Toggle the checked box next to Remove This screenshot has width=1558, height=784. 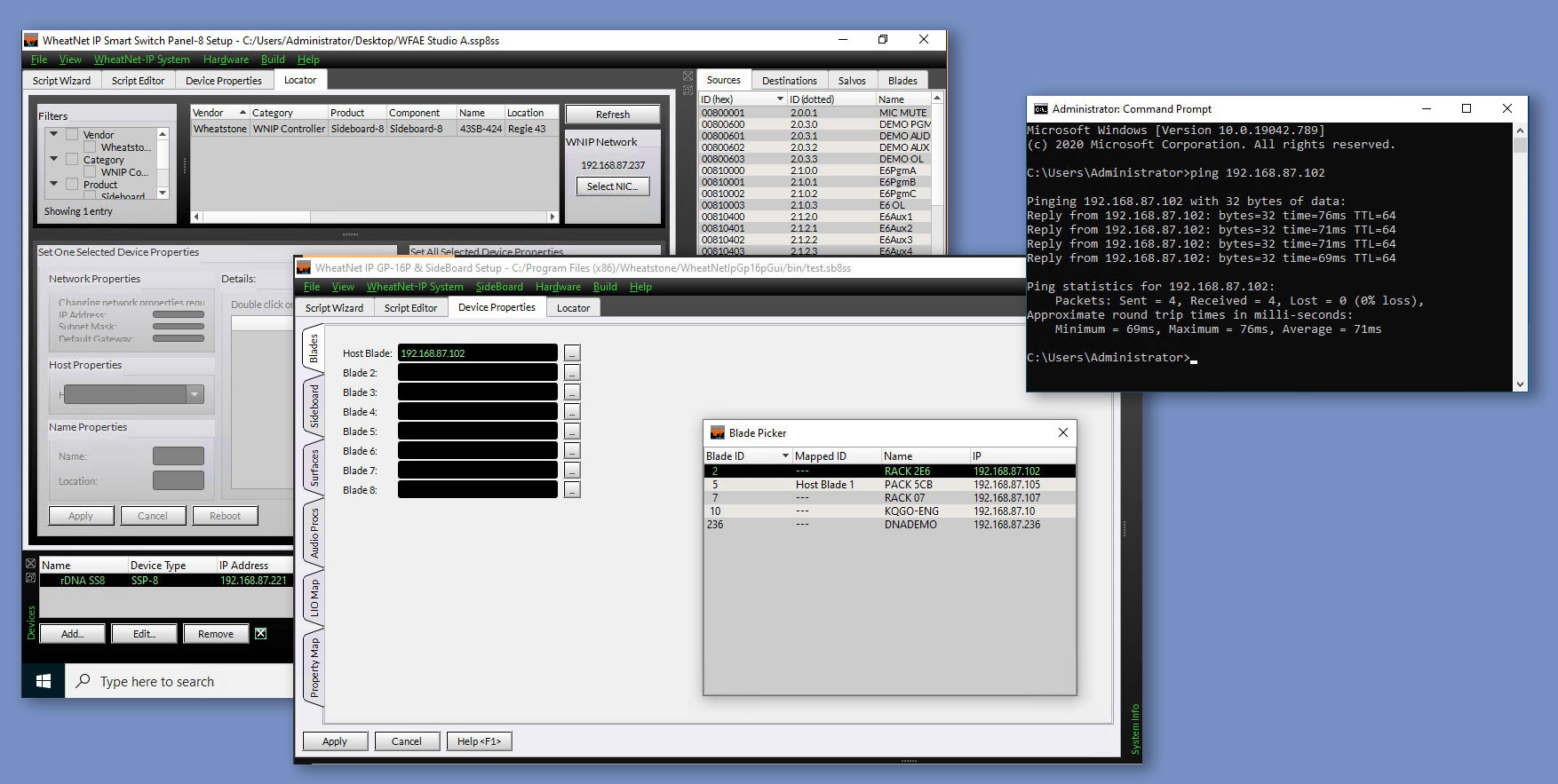point(260,633)
